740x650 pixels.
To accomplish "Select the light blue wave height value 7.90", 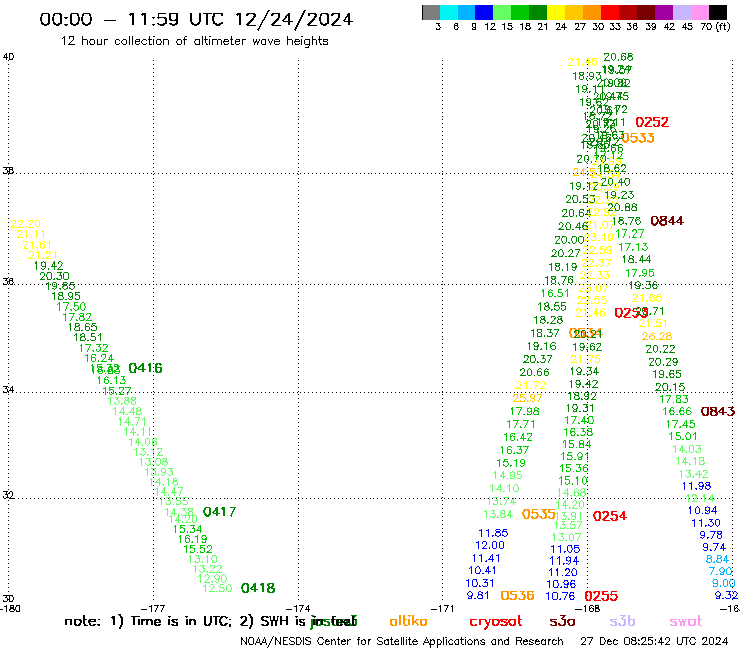I will [x=721, y=571].
